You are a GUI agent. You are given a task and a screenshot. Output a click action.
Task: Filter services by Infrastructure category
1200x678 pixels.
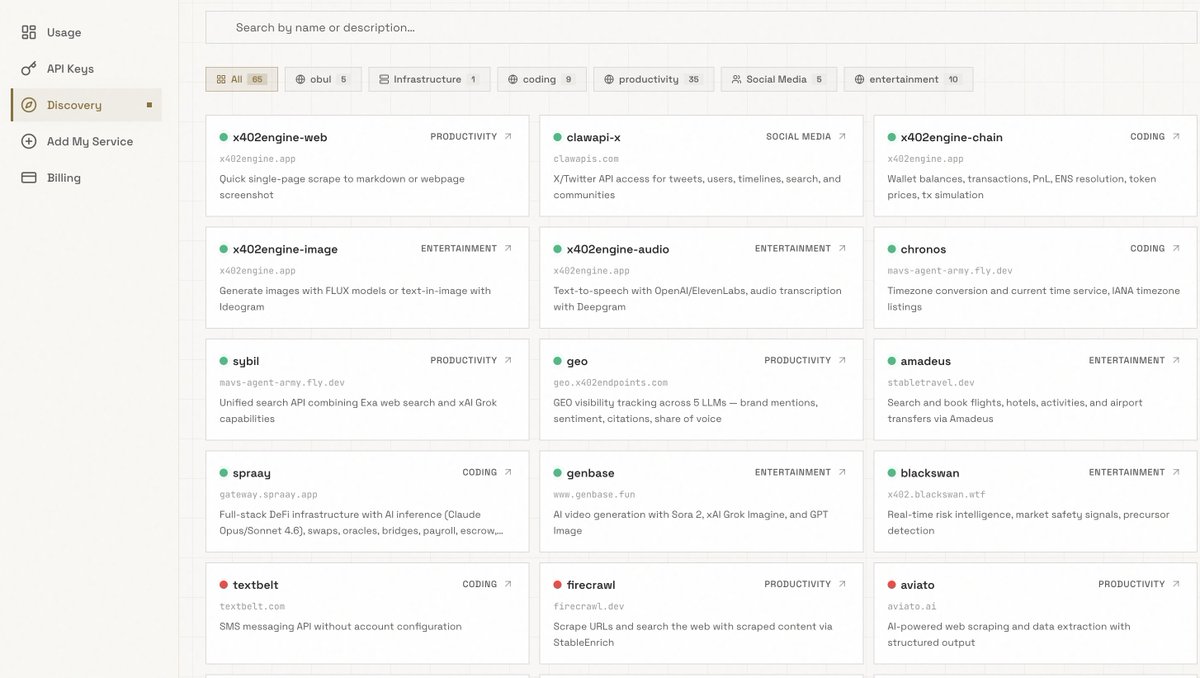coord(429,79)
